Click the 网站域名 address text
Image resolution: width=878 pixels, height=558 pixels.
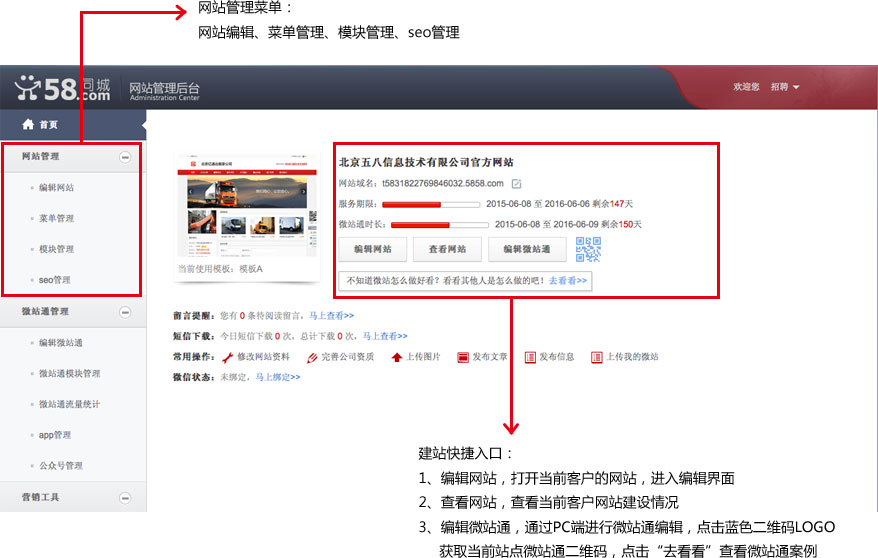coord(443,184)
